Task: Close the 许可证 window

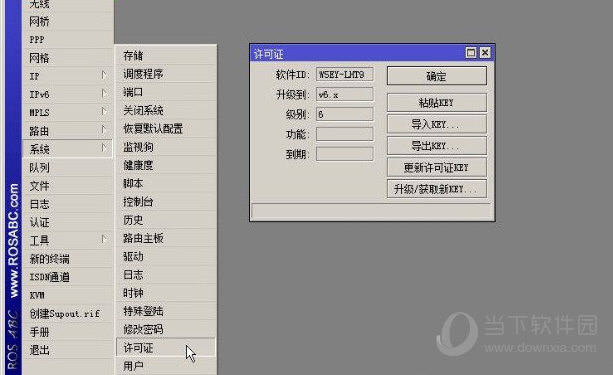Action: point(485,52)
